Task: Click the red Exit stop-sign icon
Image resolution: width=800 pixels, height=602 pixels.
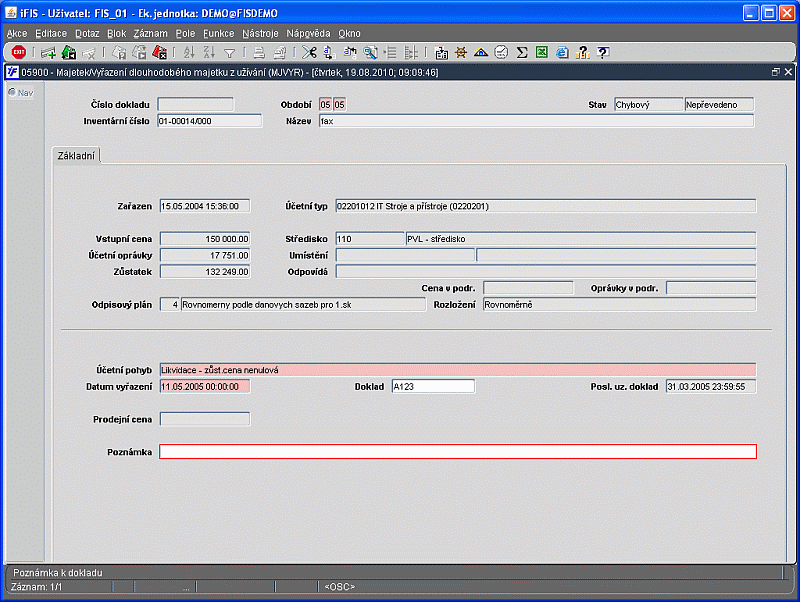Action: pyautogui.click(x=19, y=52)
